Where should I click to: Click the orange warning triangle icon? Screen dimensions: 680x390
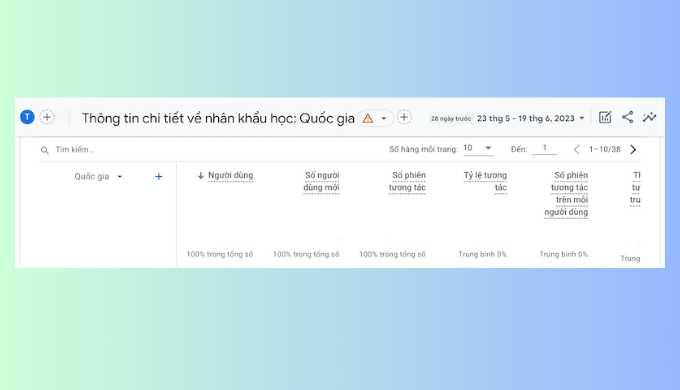(x=368, y=118)
